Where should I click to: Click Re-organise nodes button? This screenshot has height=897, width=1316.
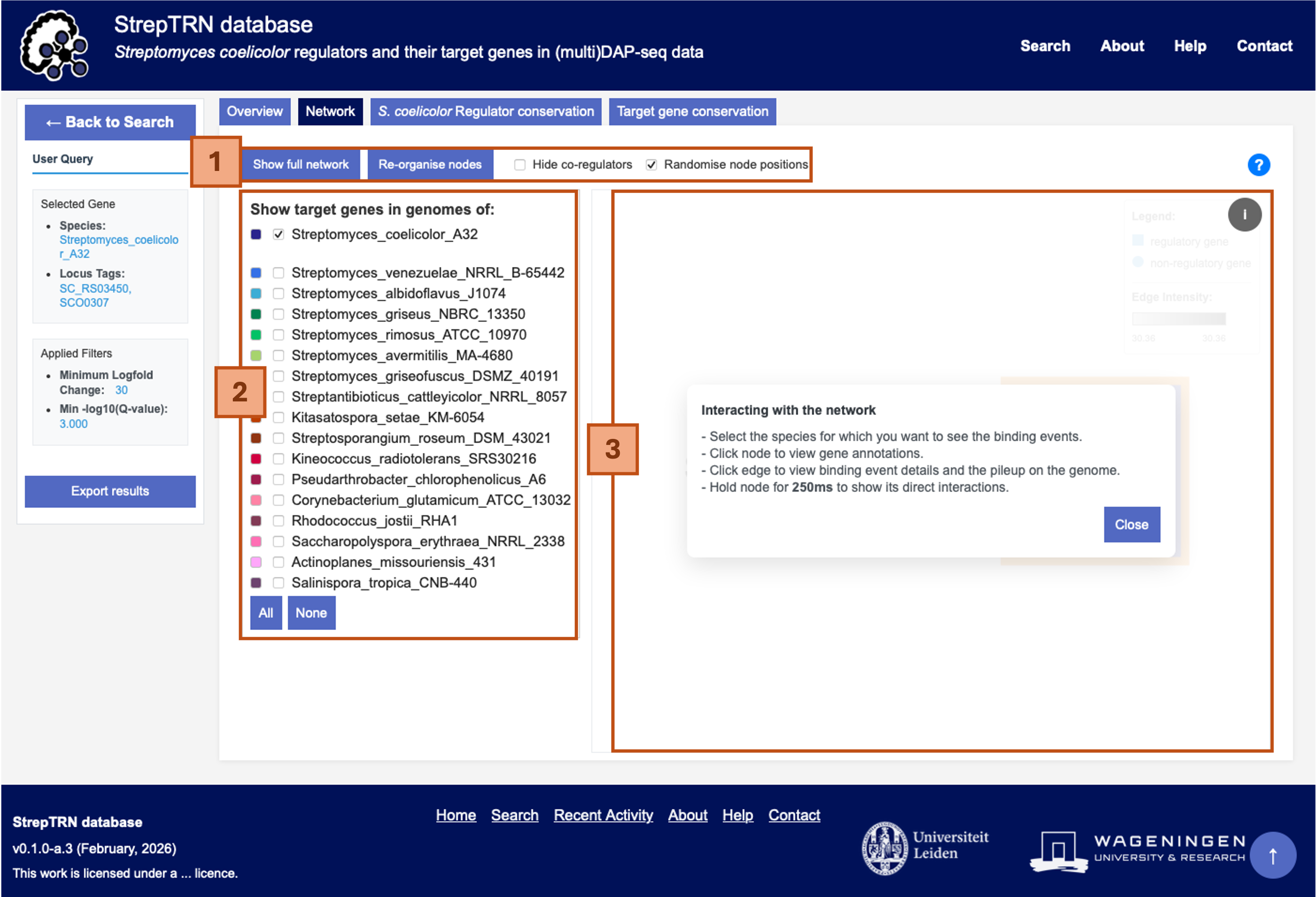pos(430,165)
